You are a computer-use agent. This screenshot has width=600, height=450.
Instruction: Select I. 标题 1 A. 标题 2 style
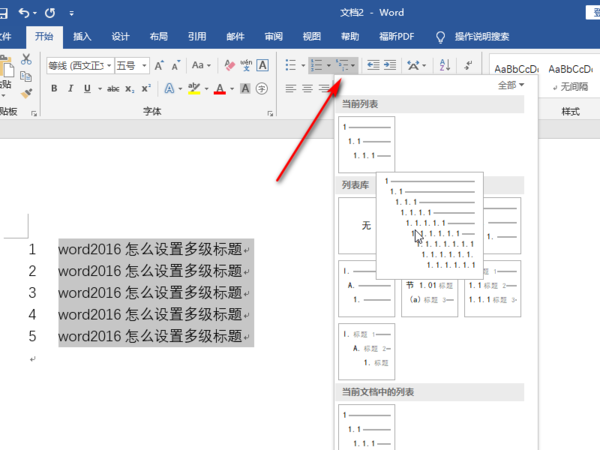366,351
